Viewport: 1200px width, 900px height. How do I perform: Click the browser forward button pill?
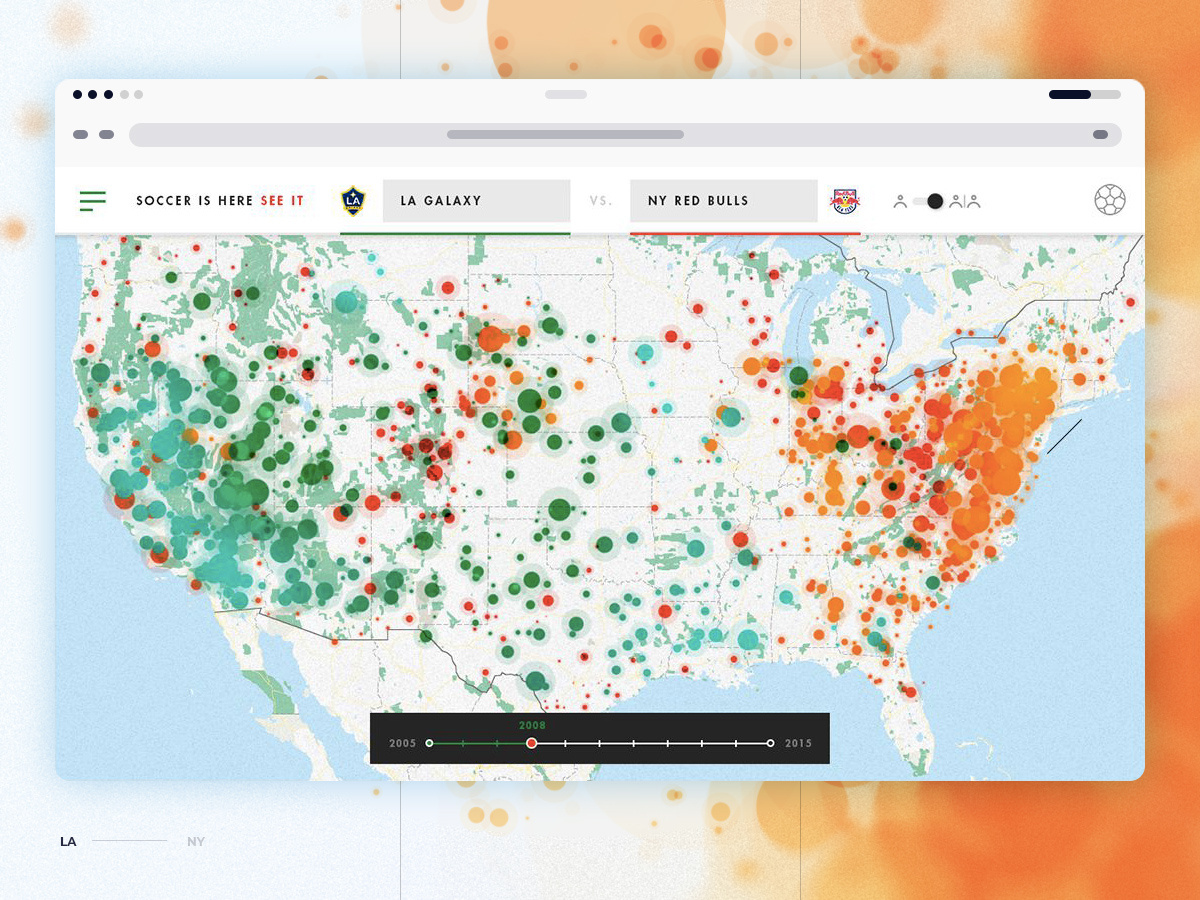[x=106, y=135]
